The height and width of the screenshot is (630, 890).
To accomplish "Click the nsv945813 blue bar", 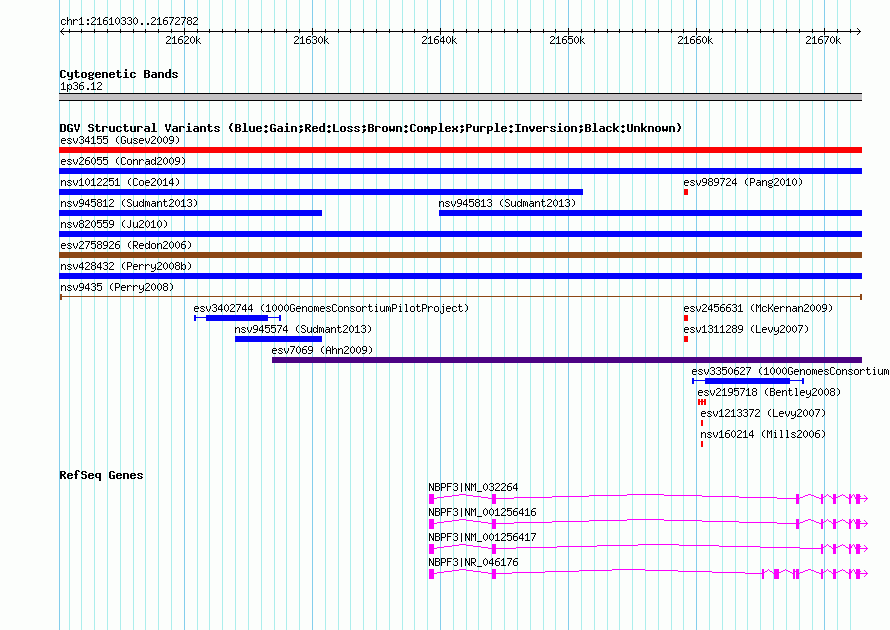I will (x=650, y=213).
